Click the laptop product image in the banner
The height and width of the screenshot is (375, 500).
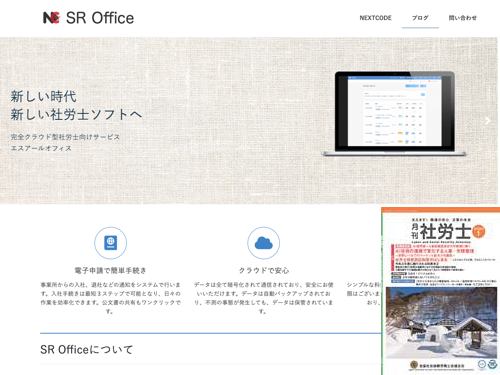pos(395,114)
